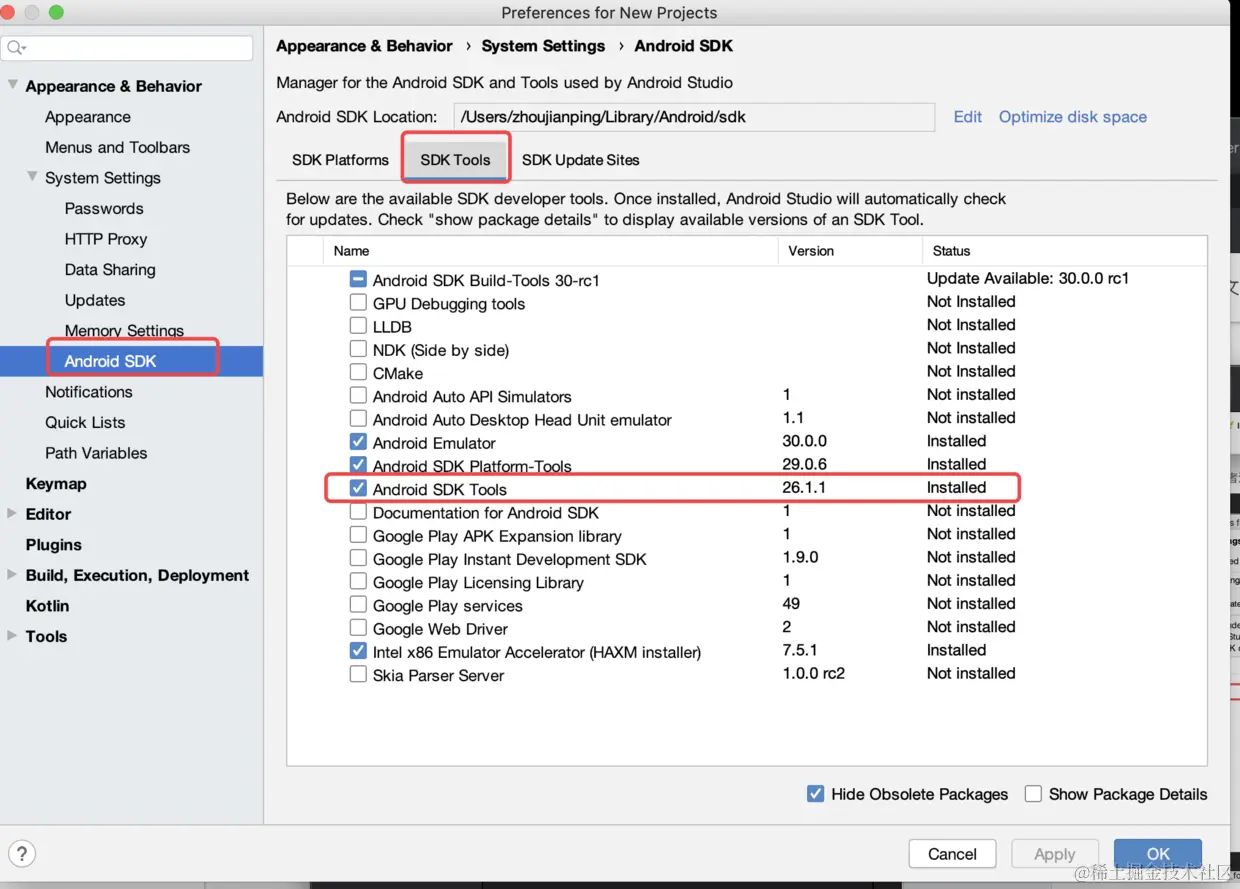The height and width of the screenshot is (889, 1240).
Task: Open Menus and Toolbars settings
Action: pyautogui.click(x=117, y=147)
